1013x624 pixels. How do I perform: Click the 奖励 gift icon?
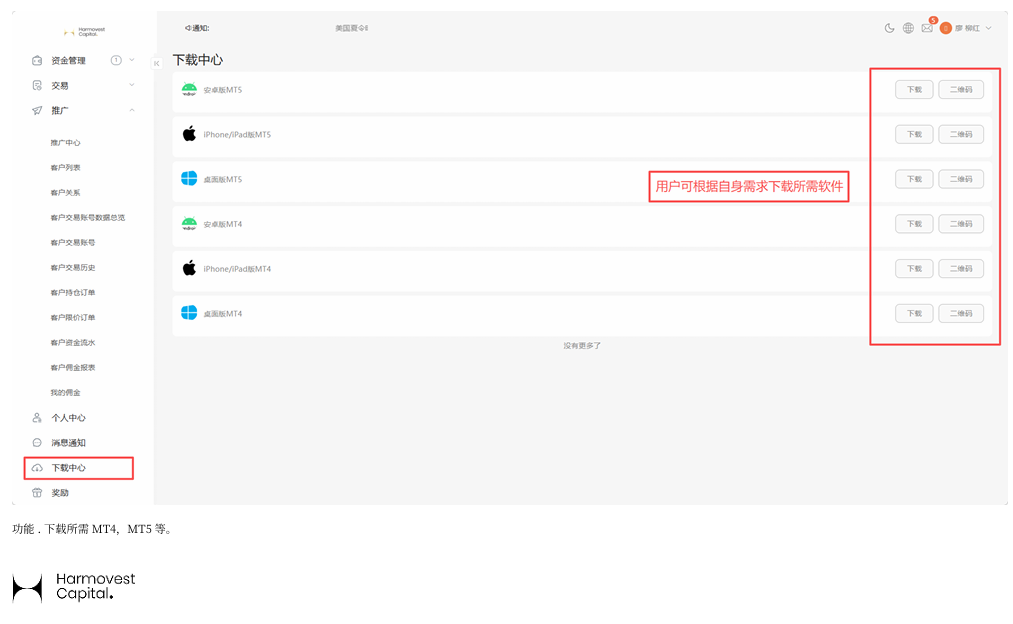click(x=37, y=492)
